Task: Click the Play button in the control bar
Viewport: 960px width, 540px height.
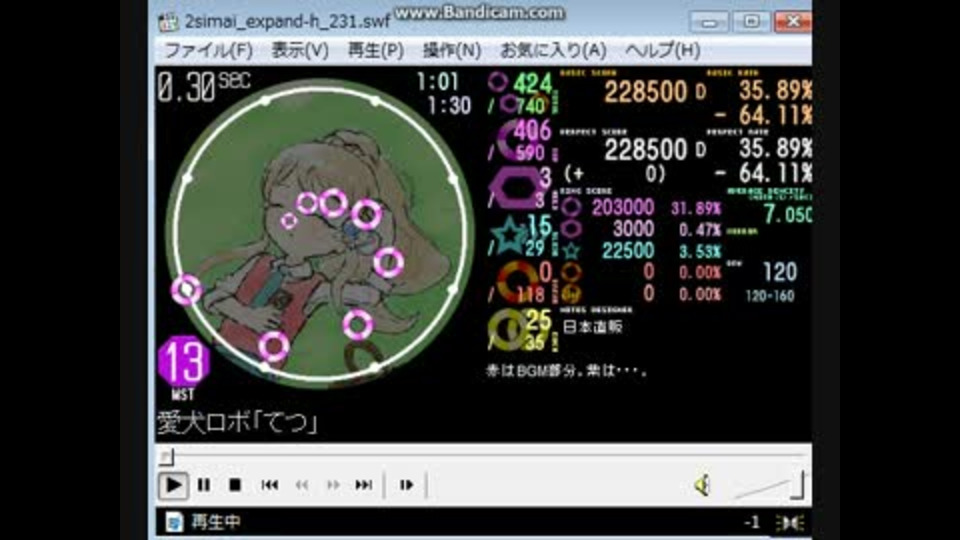Action: [x=173, y=485]
